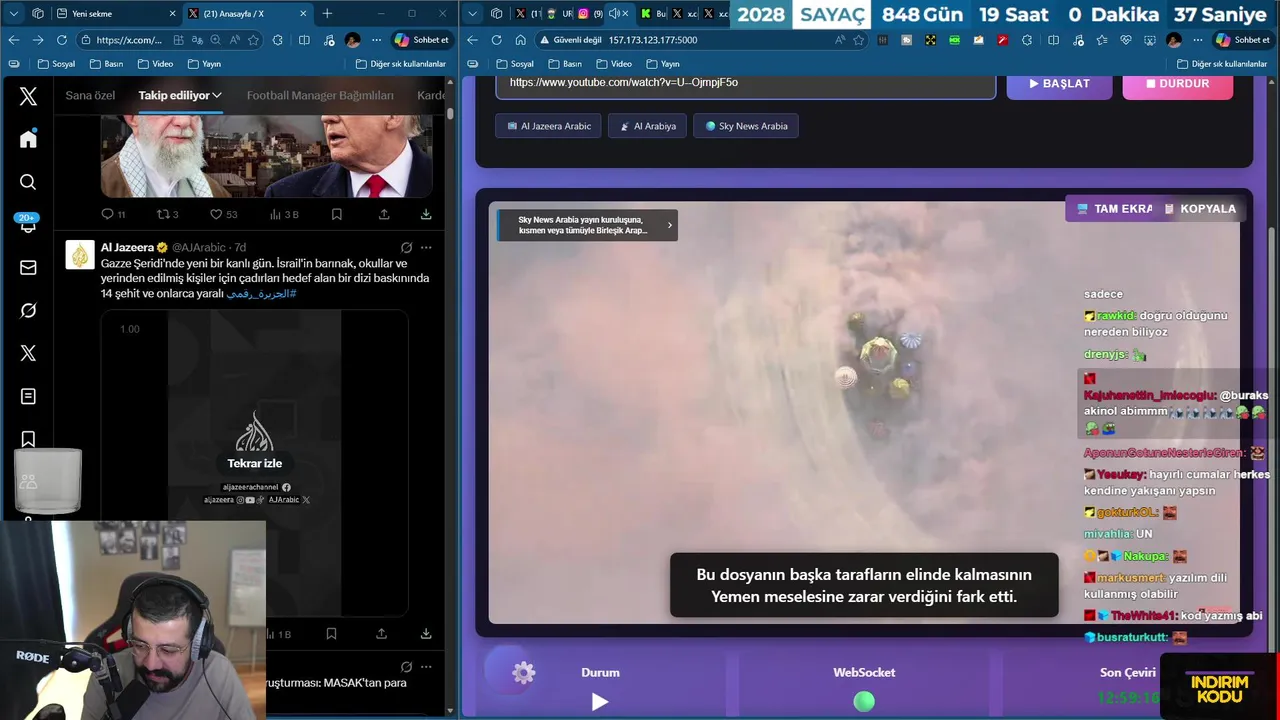Open Explore search in X sidebar
Image resolution: width=1280 pixels, height=720 pixels.
coord(28,182)
